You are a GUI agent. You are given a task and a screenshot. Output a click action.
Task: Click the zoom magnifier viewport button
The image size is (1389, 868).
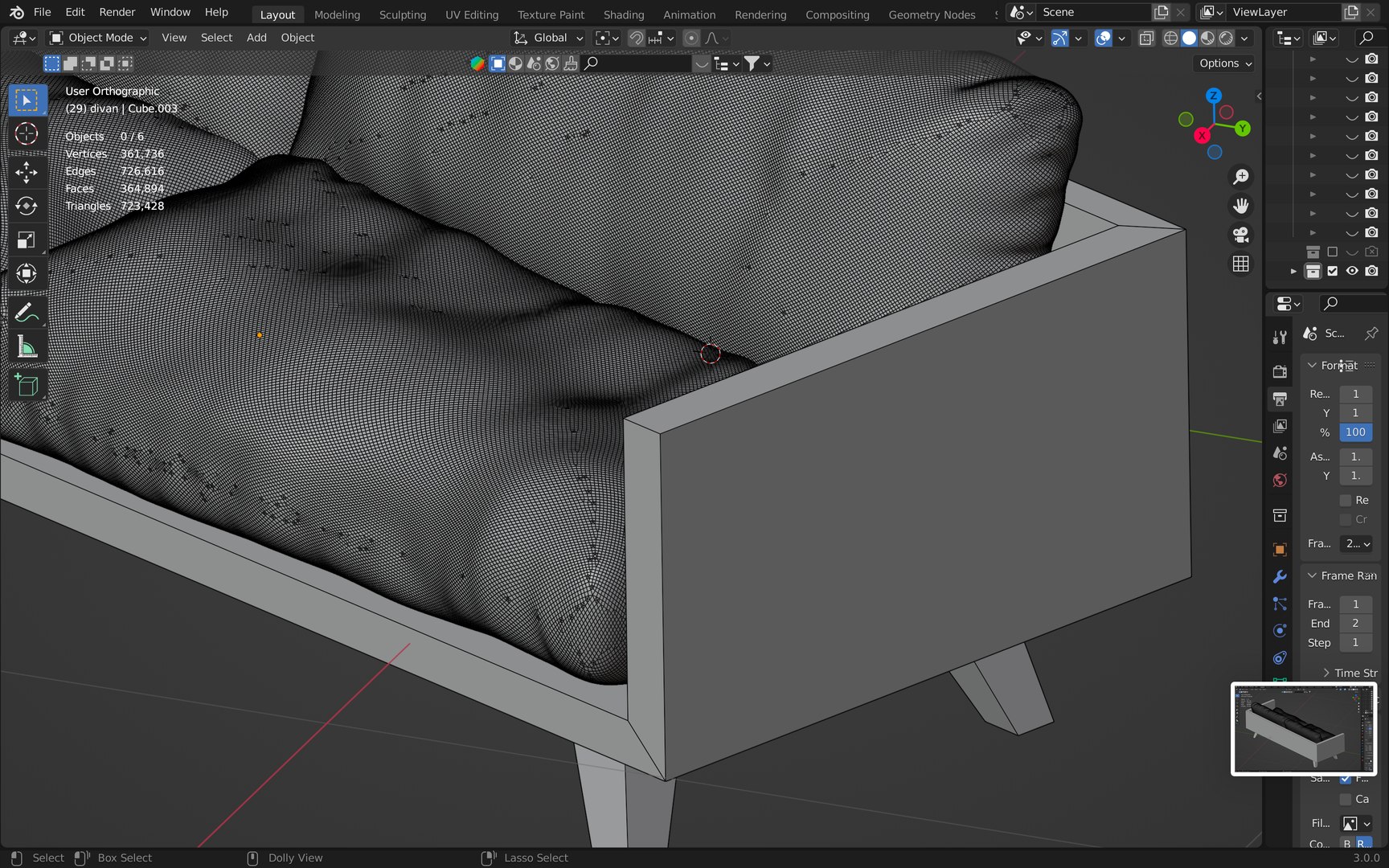[x=1241, y=177]
